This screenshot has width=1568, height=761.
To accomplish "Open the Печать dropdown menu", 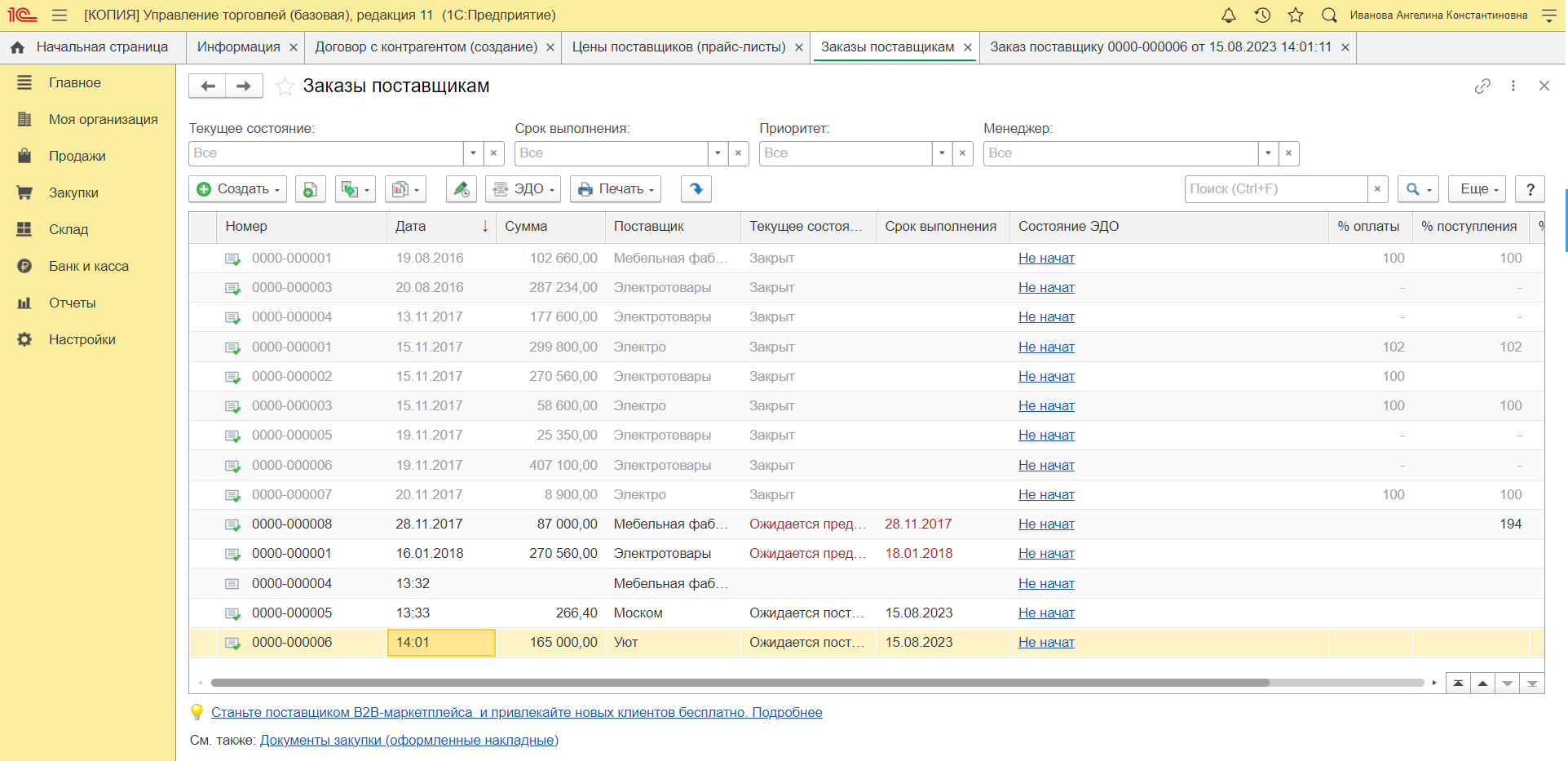I will pos(616,189).
